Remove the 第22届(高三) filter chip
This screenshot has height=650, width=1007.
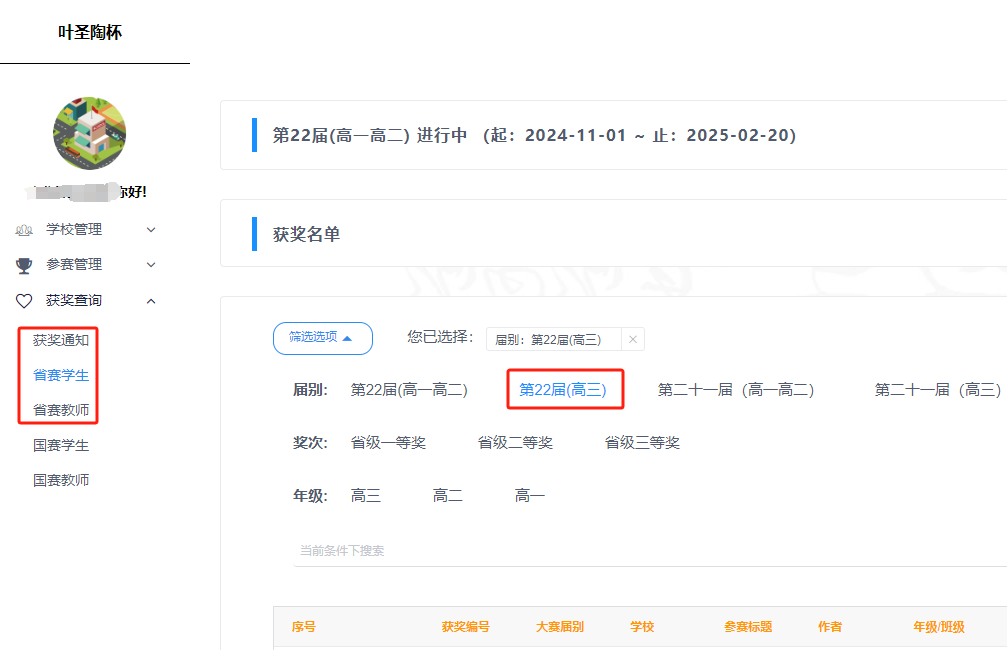[x=633, y=339]
